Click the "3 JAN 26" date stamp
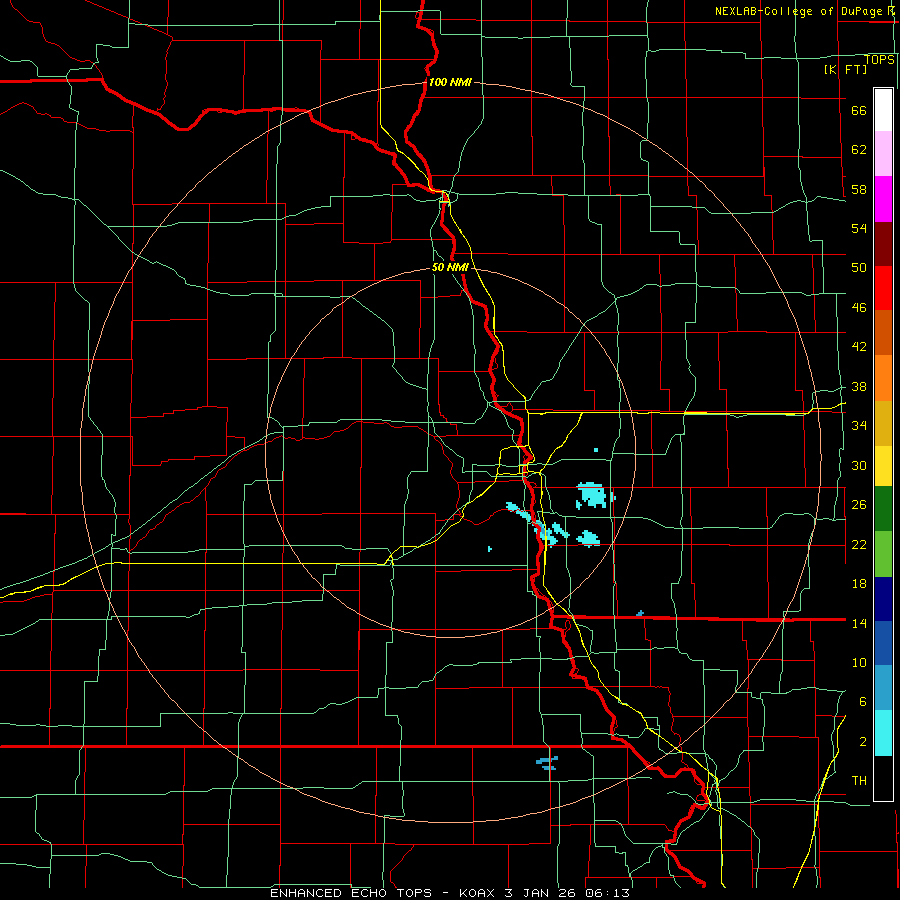This screenshot has height=900, width=900. point(540,893)
